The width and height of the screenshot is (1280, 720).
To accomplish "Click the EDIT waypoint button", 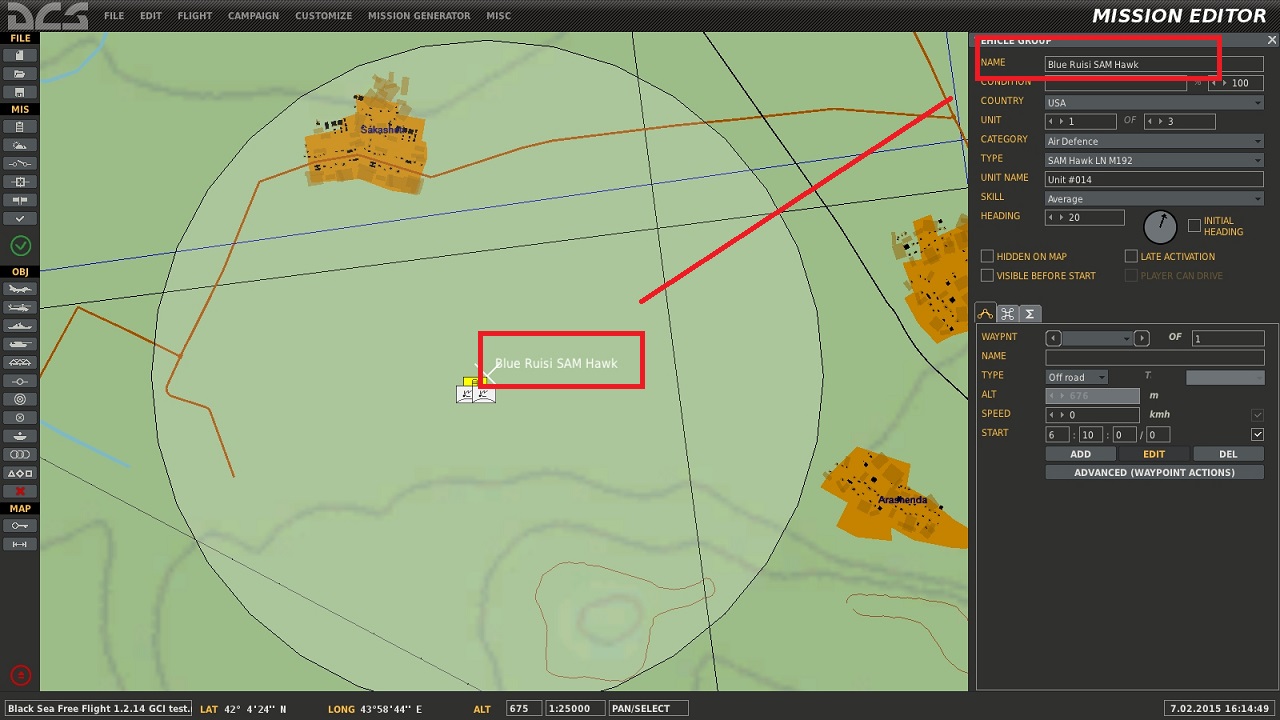I will [1154, 454].
